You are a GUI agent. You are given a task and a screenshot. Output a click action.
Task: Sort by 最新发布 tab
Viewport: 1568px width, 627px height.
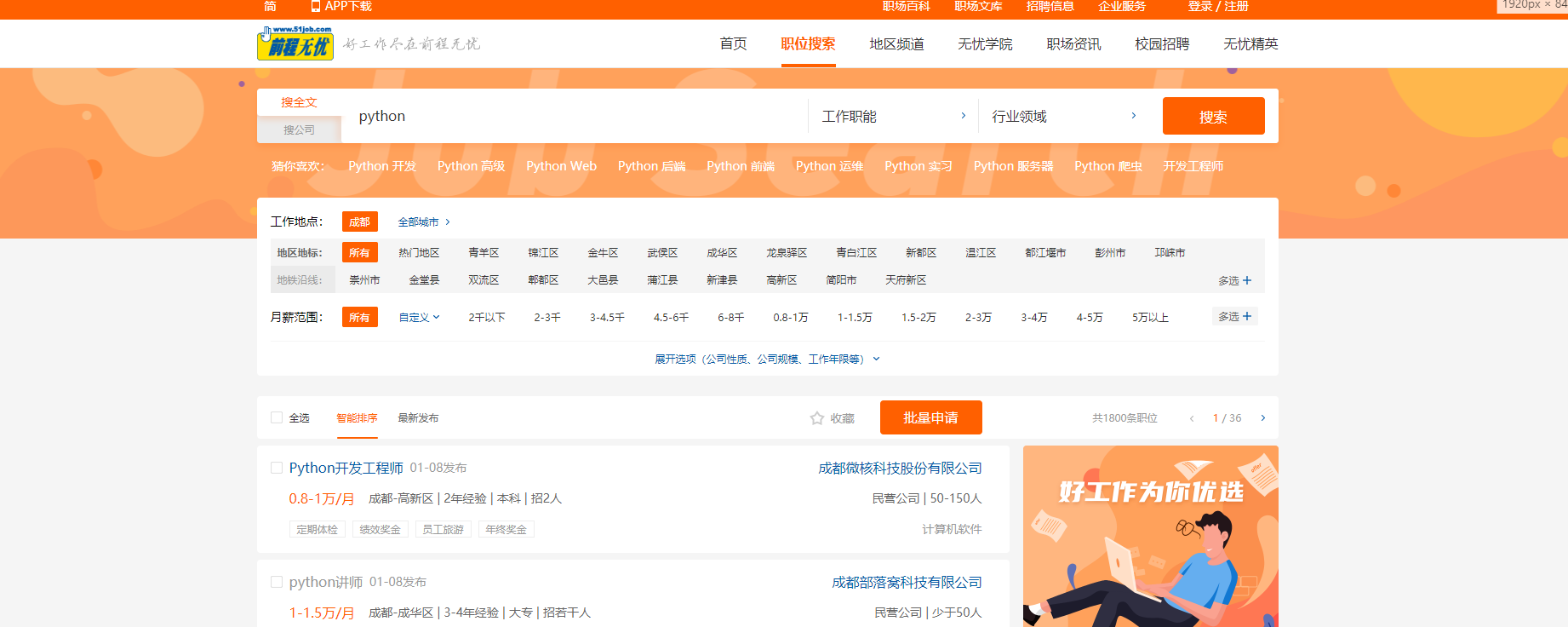click(x=418, y=417)
